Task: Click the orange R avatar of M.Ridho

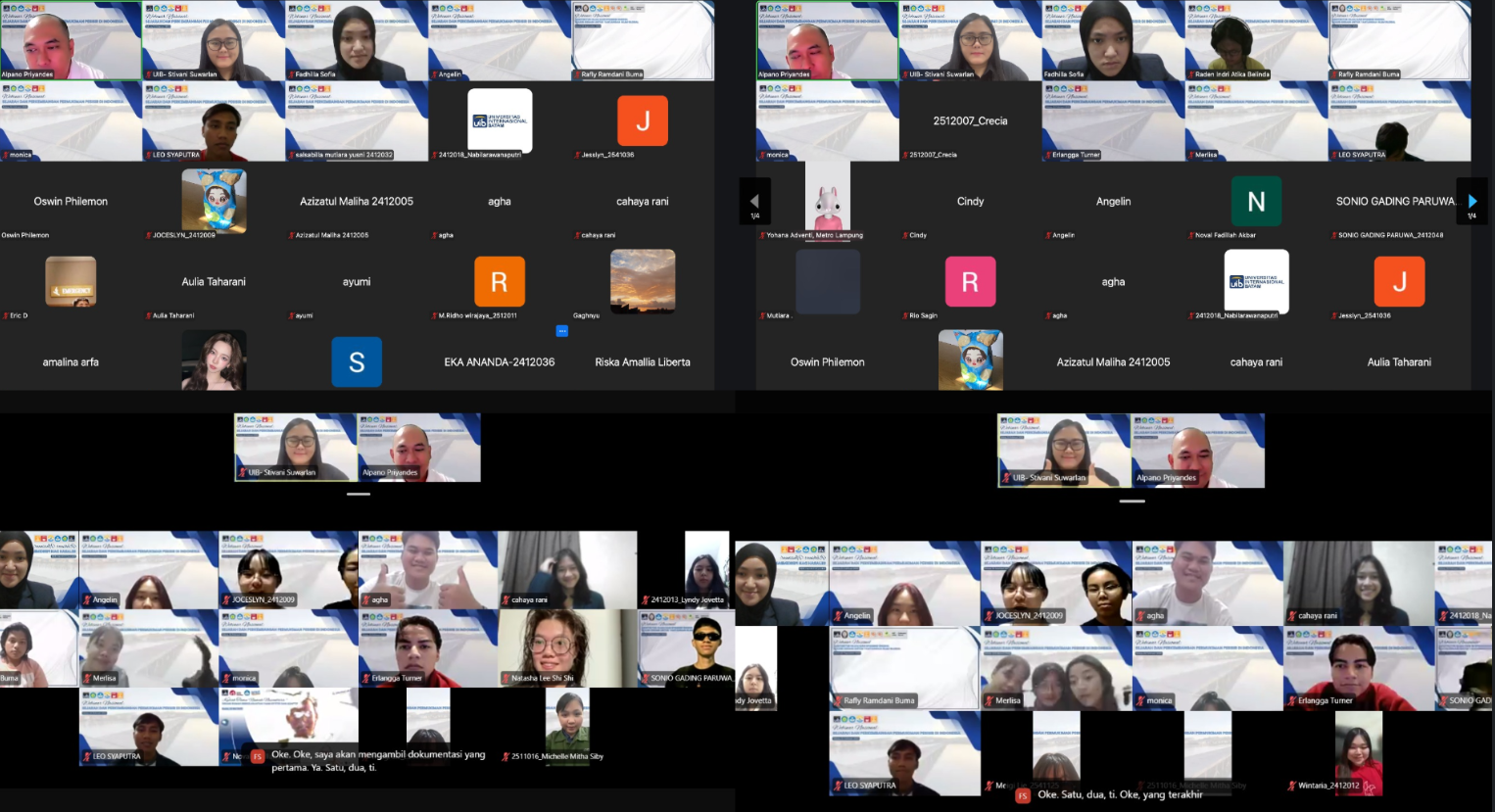Action: pyautogui.click(x=500, y=282)
